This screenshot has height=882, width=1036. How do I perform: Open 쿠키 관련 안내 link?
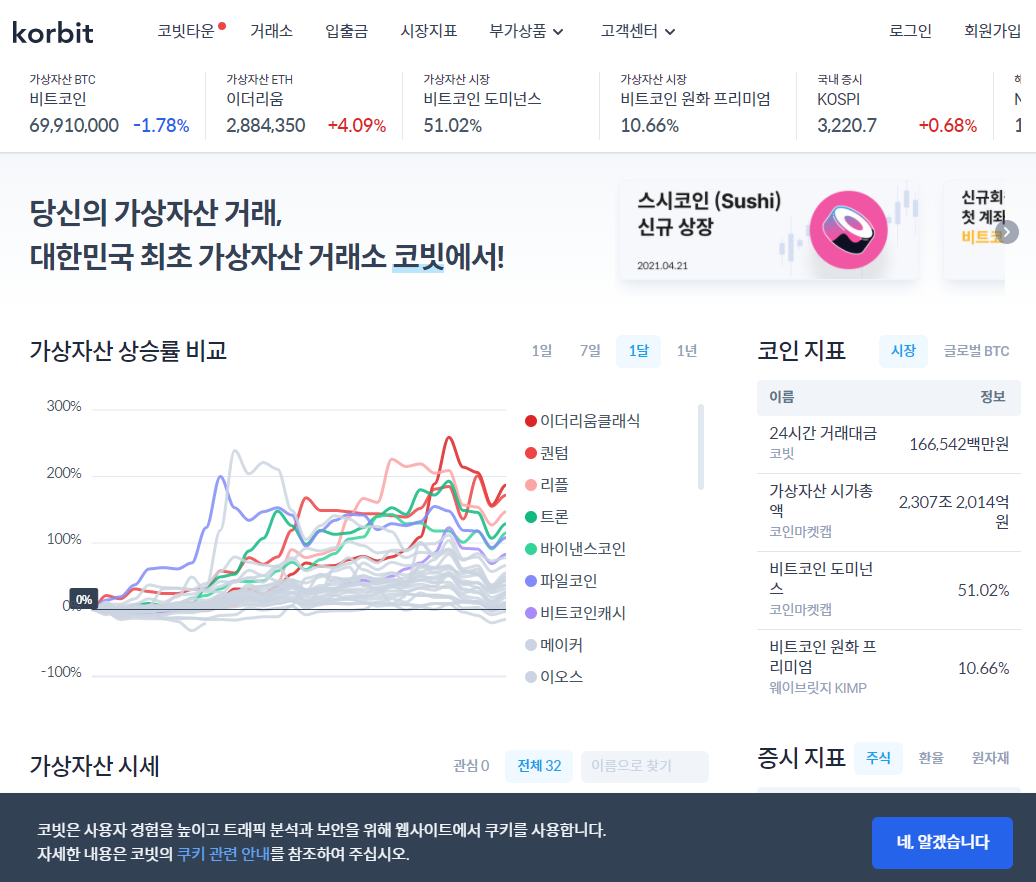click(223, 854)
